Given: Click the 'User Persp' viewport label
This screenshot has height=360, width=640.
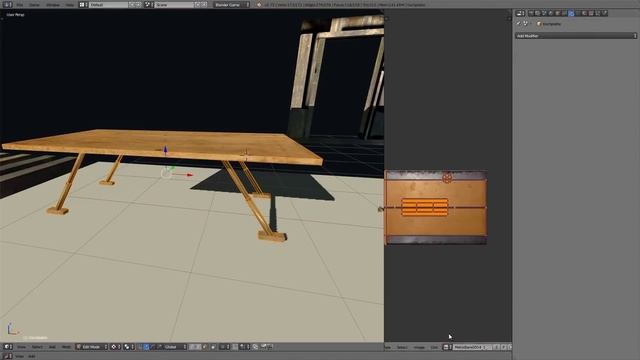Looking at the screenshot, I should (16, 15).
